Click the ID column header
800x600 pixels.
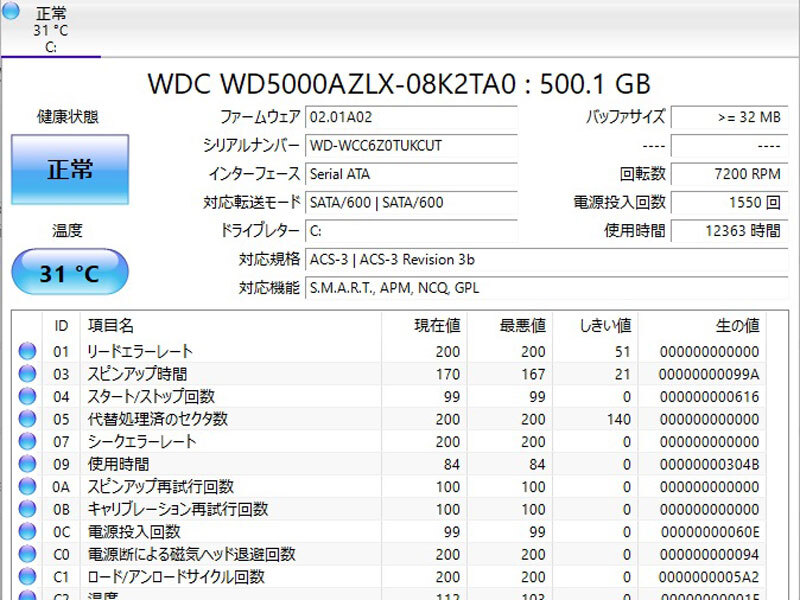coord(61,326)
